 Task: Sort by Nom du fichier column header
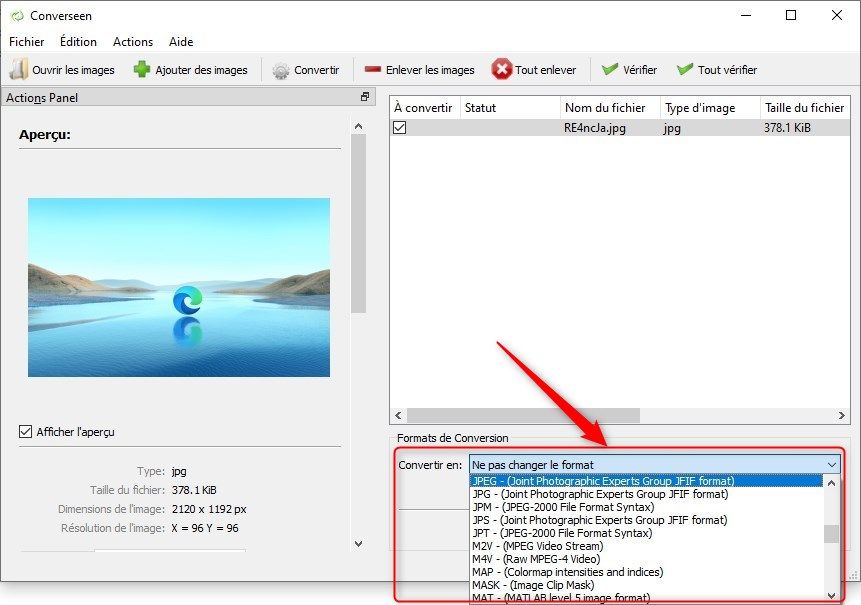610,108
